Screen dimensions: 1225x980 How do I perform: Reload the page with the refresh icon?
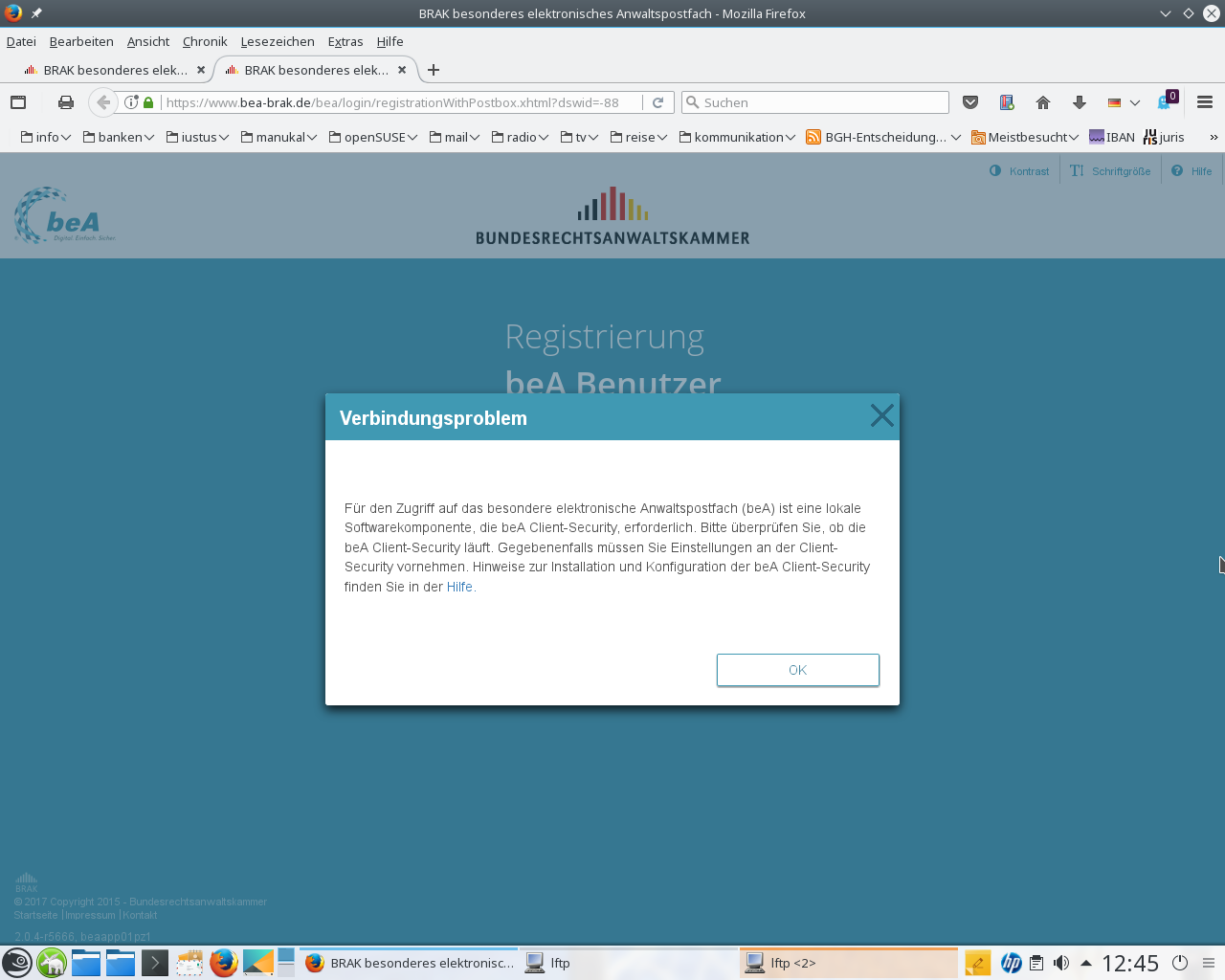tap(657, 102)
